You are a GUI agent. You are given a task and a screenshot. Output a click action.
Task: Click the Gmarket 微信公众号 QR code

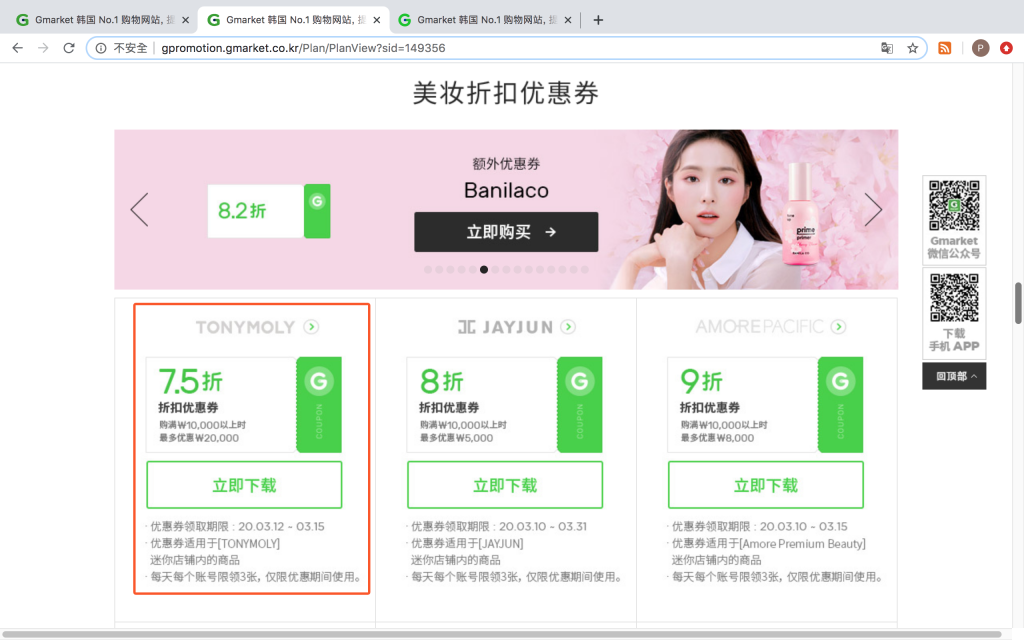coord(954,205)
